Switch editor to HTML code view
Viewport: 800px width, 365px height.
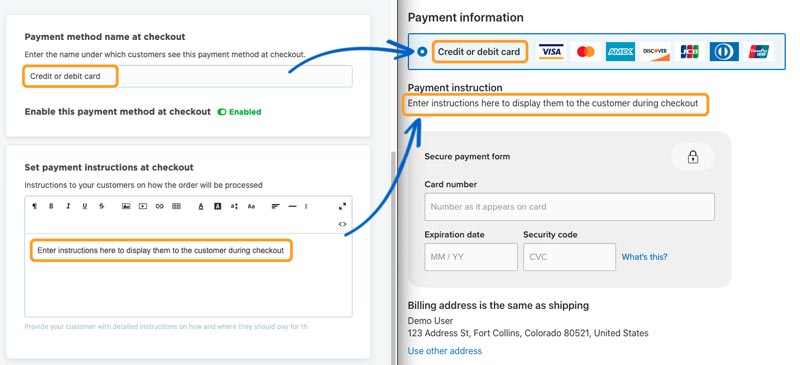(342, 224)
